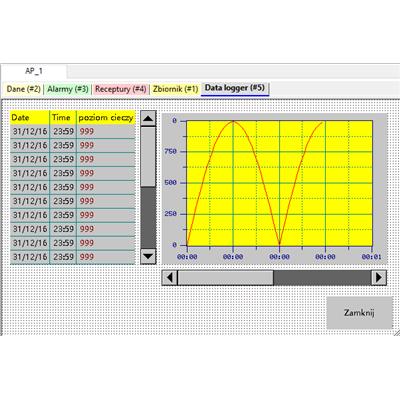Click the 750 label on the chart axis
The height and width of the screenshot is (400, 400).
tap(170, 151)
